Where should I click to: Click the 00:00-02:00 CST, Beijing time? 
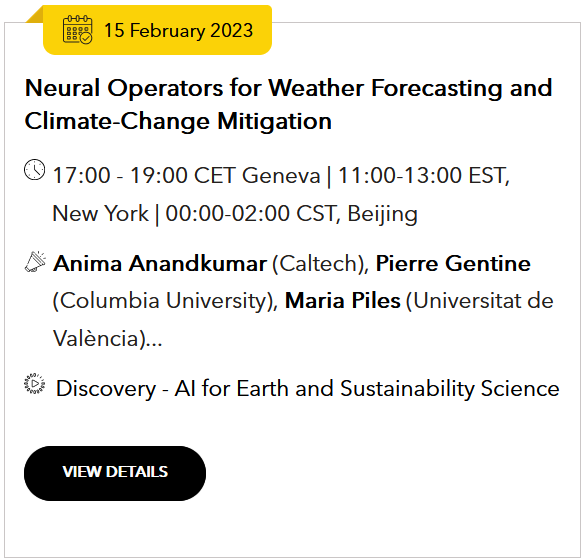pyautogui.click(x=291, y=214)
